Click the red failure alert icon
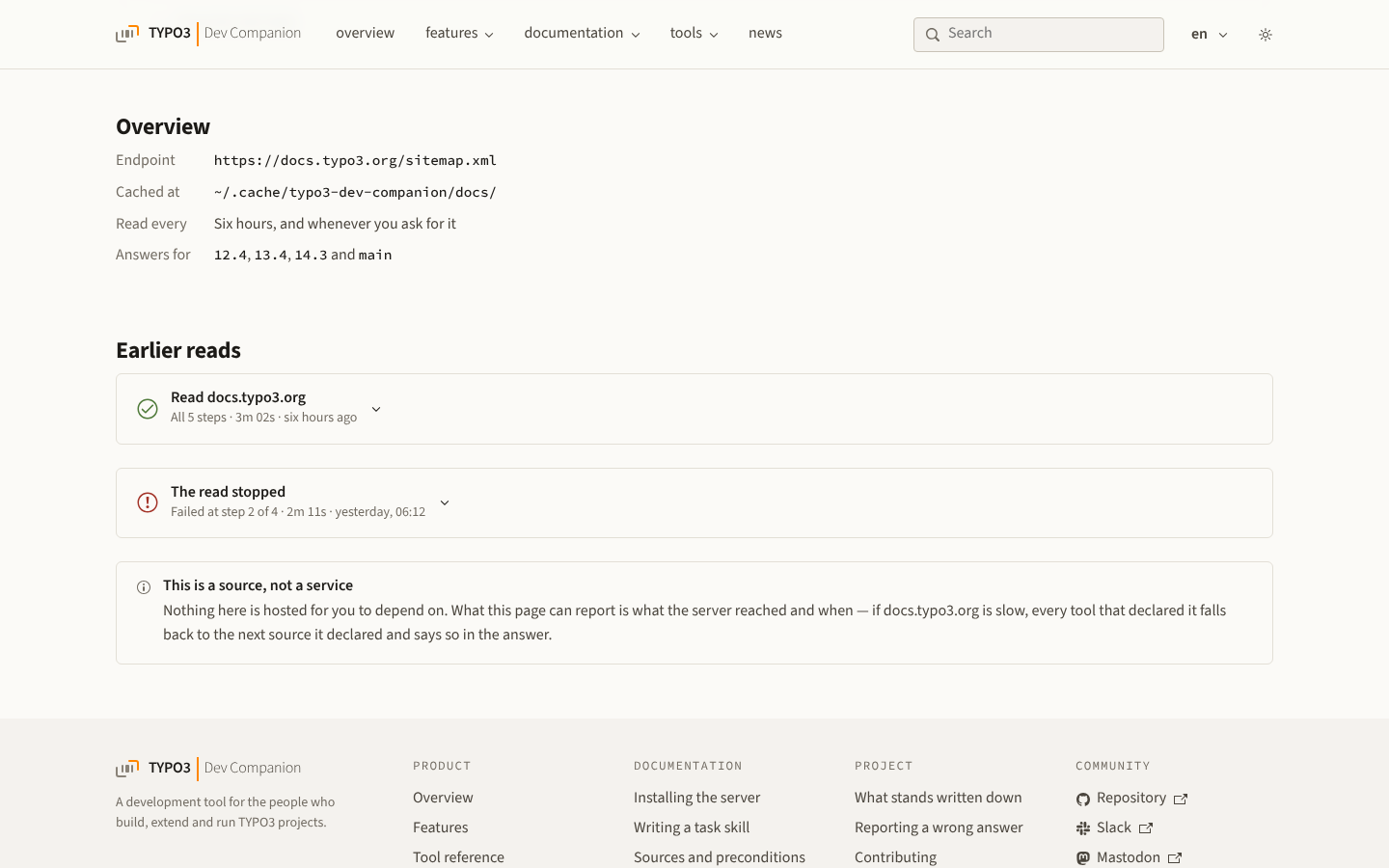Viewport: 1389px width, 868px height. pyautogui.click(x=148, y=502)
